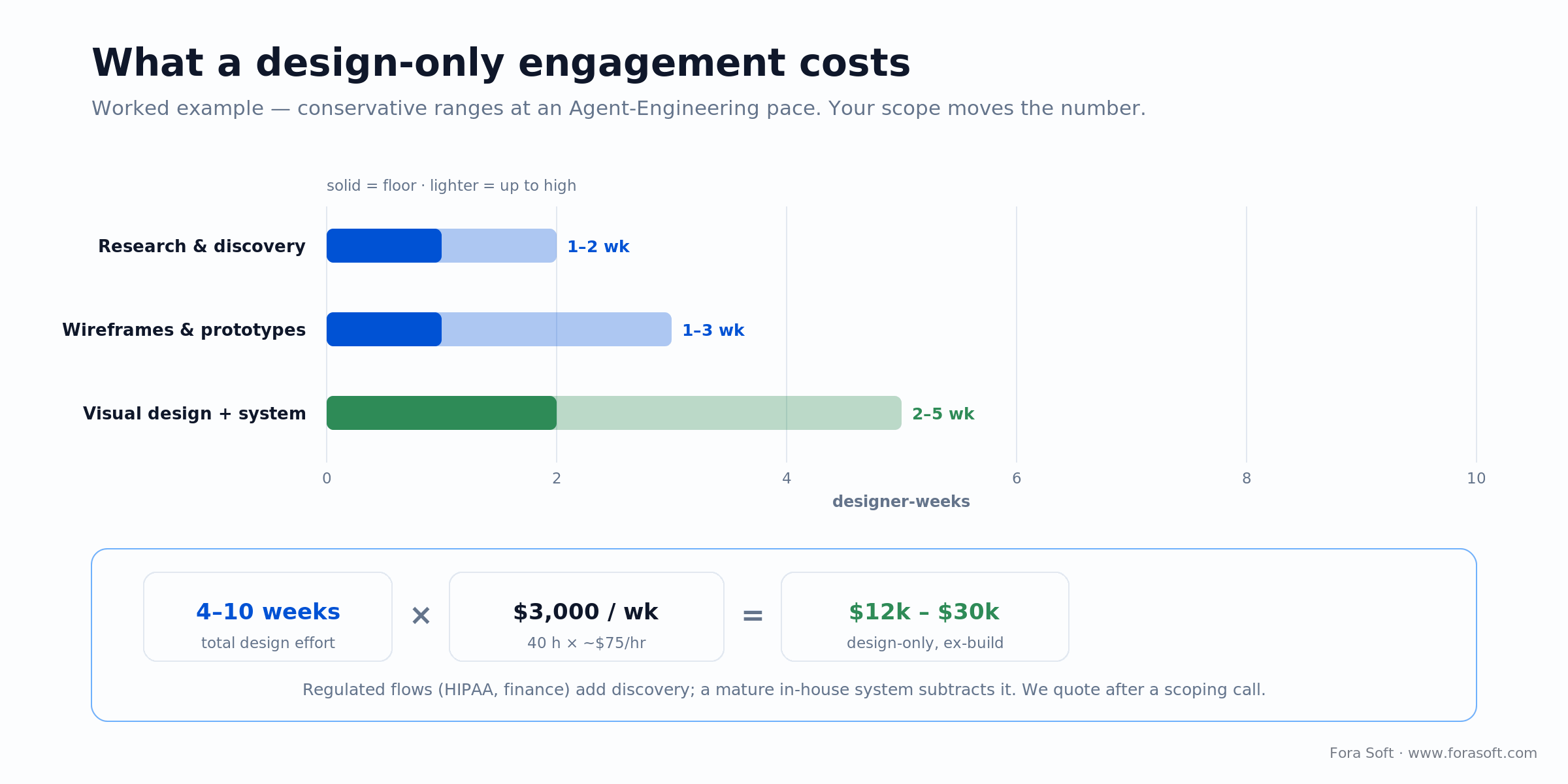1568x784 pixels.
Task: Click the 'design-only, ex-build' caption
Action: [925, 644]
